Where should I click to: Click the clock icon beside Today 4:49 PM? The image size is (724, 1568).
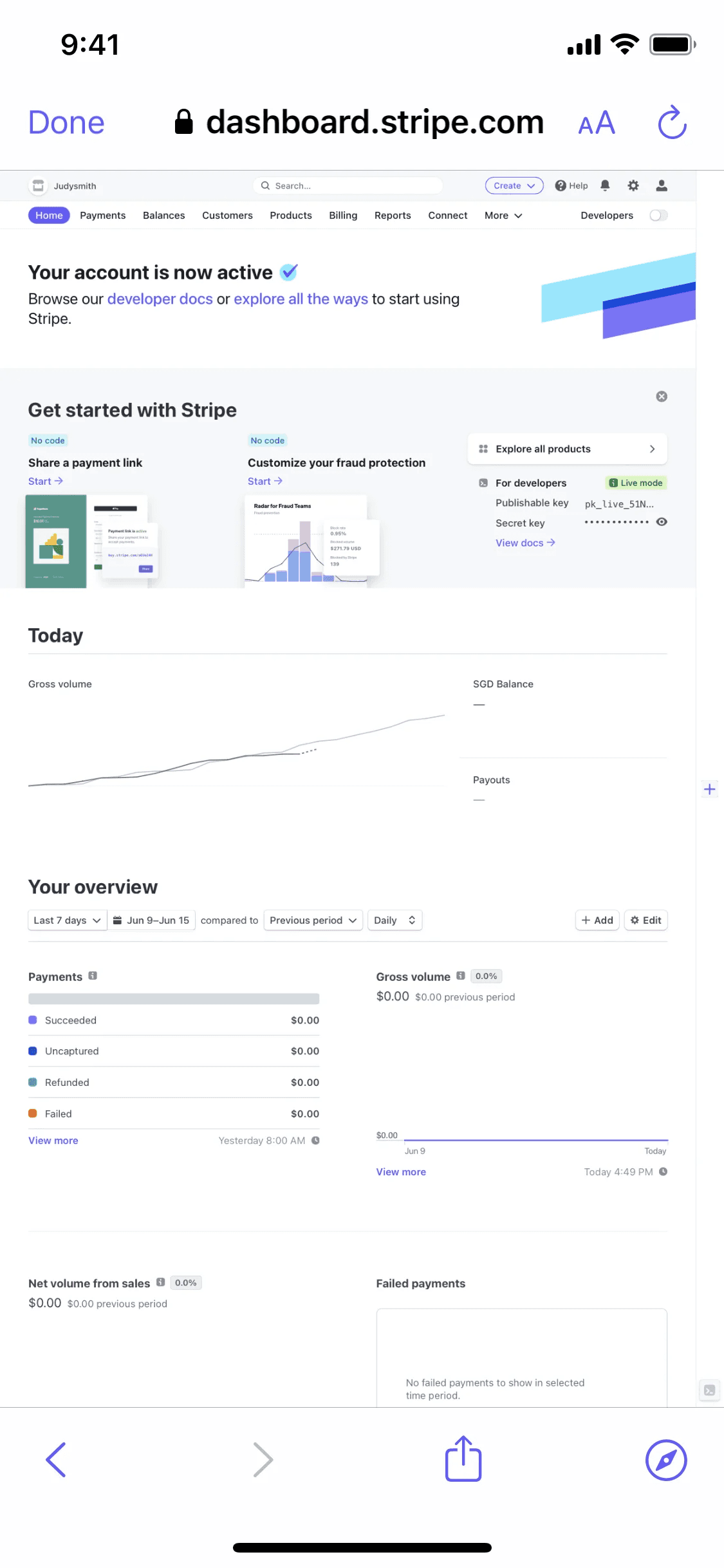tap(664, 1171)
